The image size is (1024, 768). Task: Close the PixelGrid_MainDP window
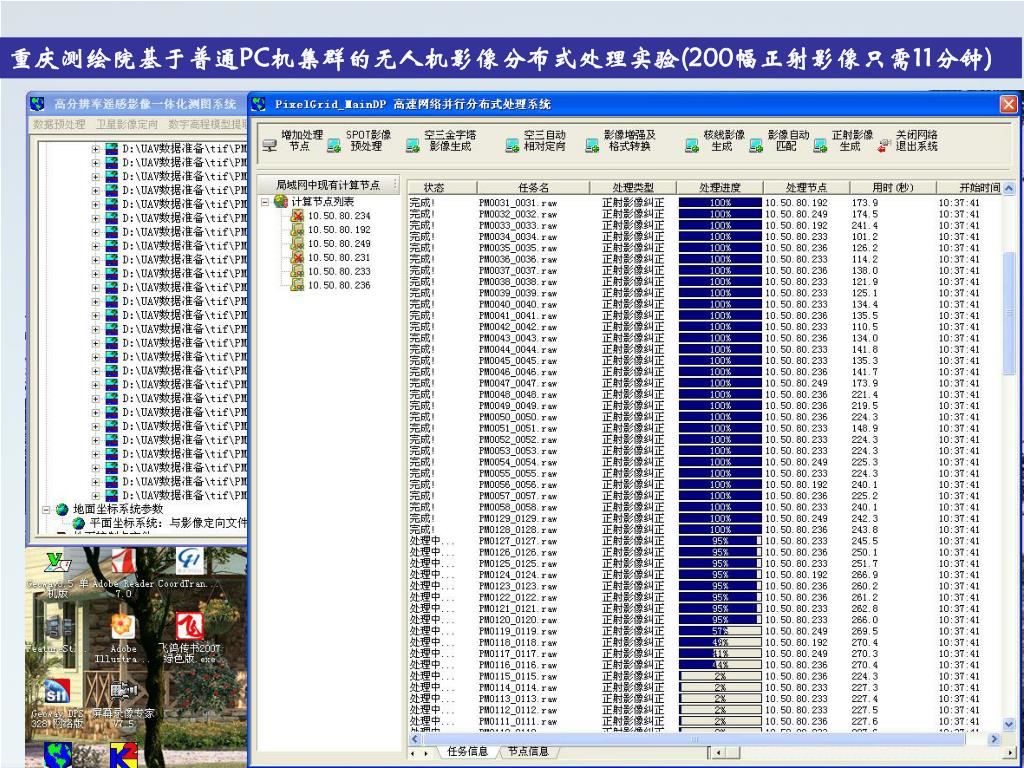(1008, 104)
